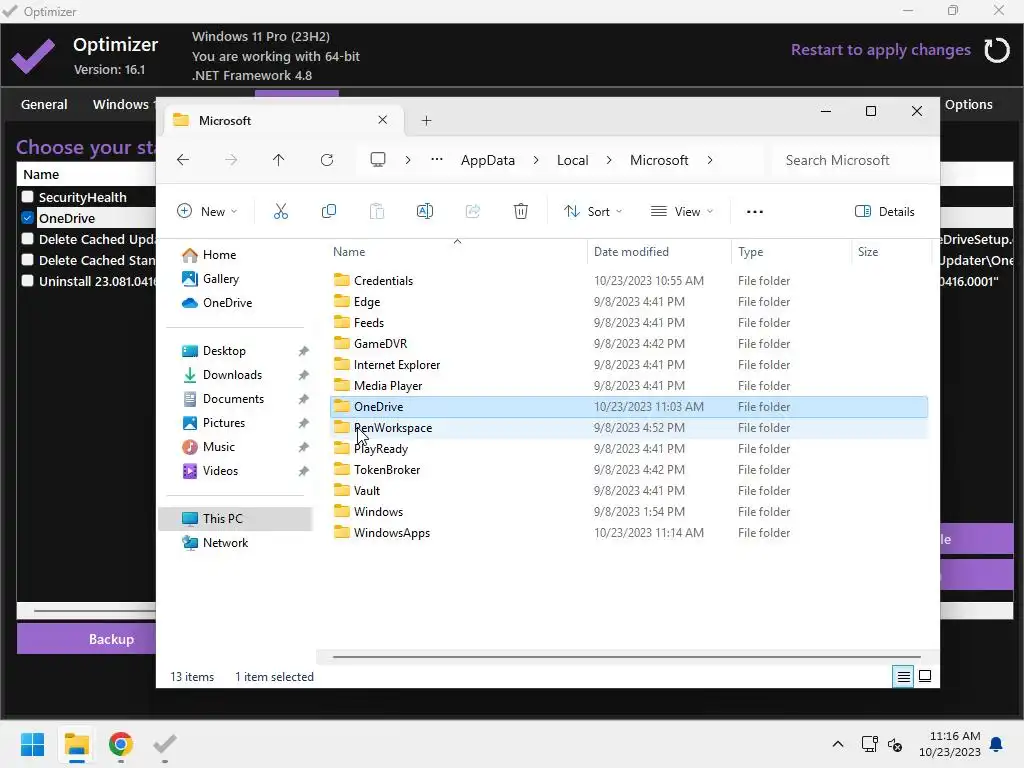Image resolution: width=1024 pixels, height=768 pixels.
Task: Expand chevron after This PC icon in address bar
Action: (x=408, y=160)
